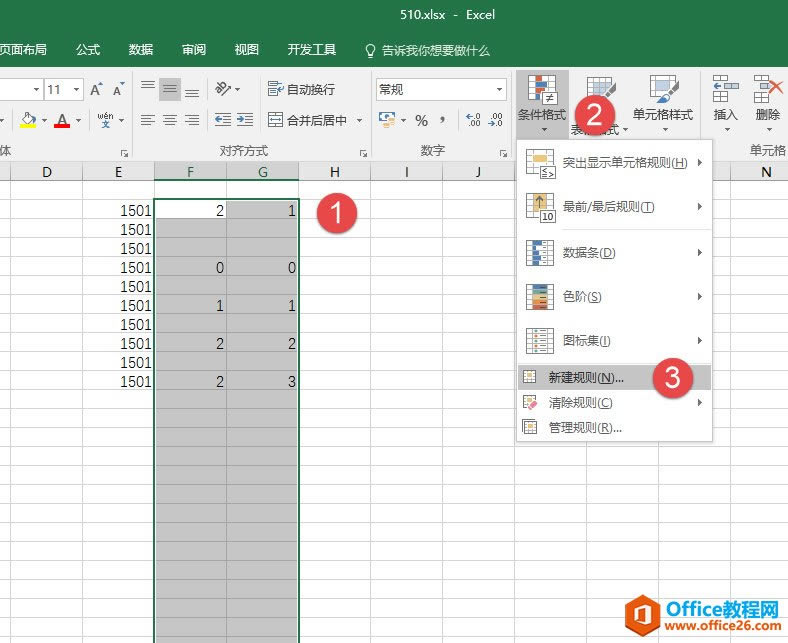Toggle Wrap Text (自动换行)
This screenshot has height=643, width=788.
pos(301,90)
